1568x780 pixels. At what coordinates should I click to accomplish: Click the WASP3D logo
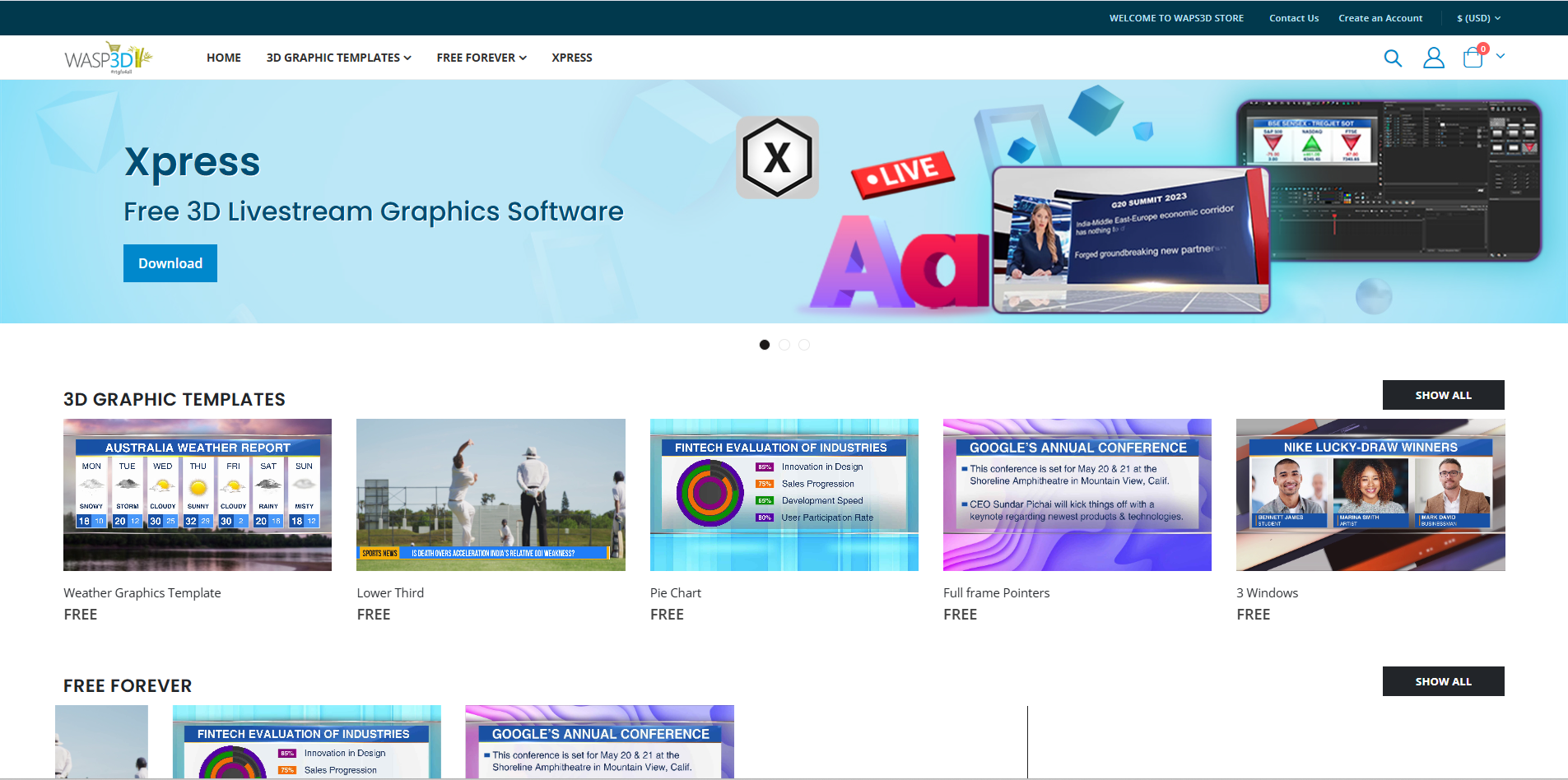[109, 58]
